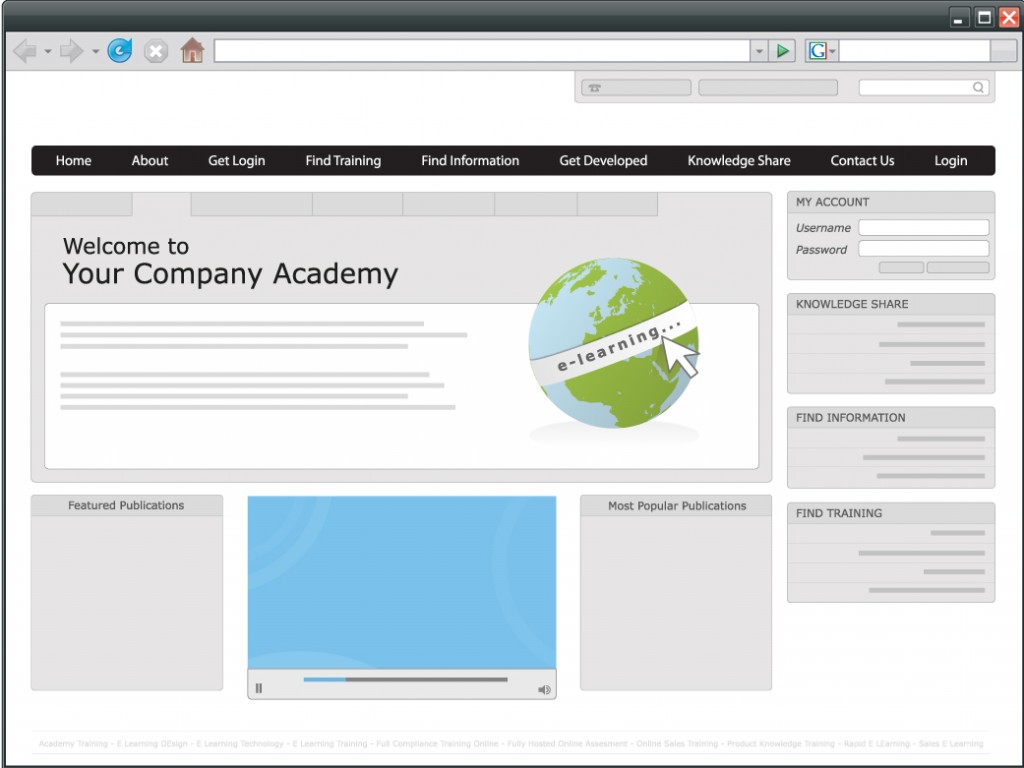
Task: Click first link under KNOWLEDGE SHARE header
Action: click(x=940, y=325)
